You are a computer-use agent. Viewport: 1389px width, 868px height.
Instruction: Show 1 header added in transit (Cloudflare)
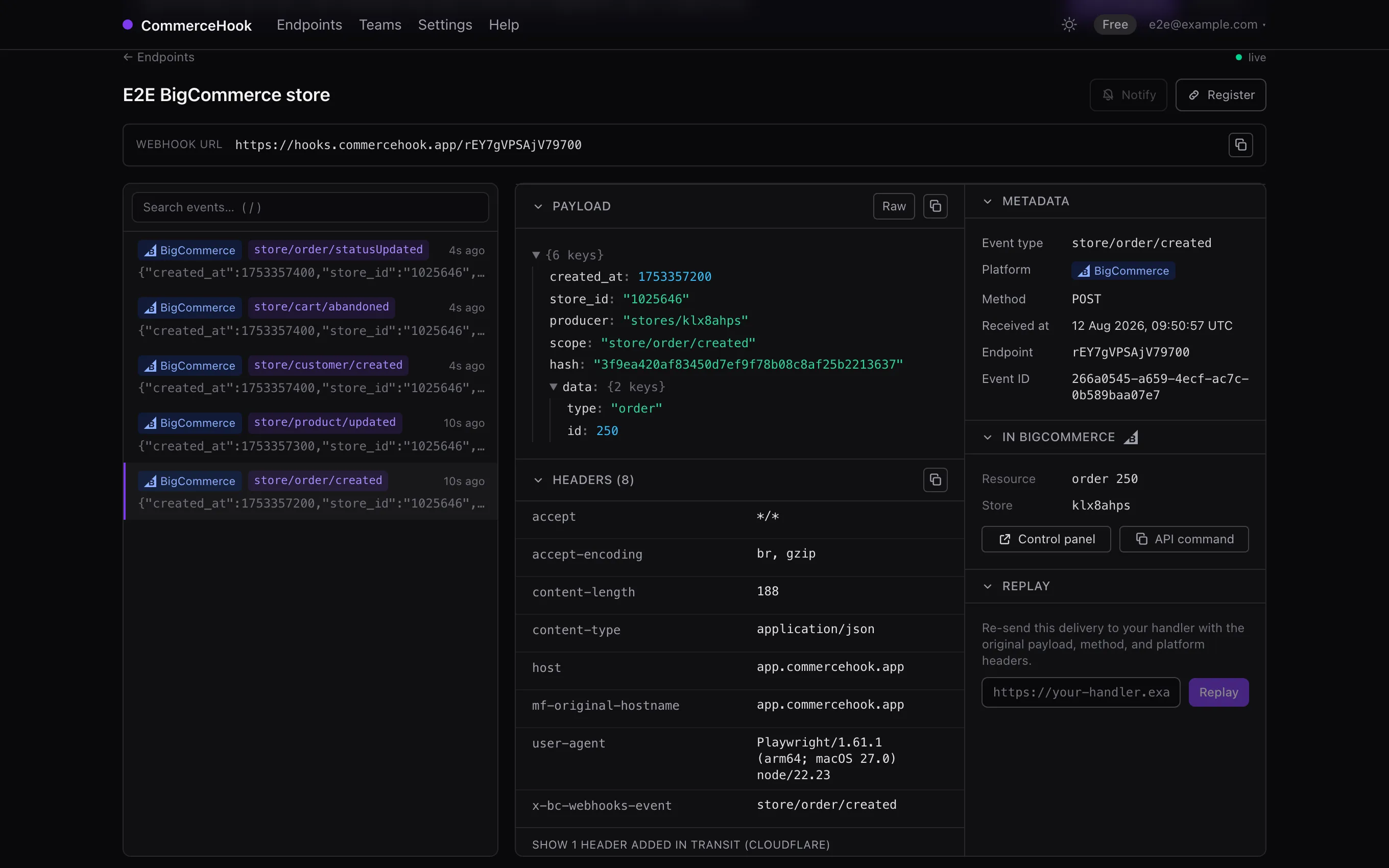[681, 845]
